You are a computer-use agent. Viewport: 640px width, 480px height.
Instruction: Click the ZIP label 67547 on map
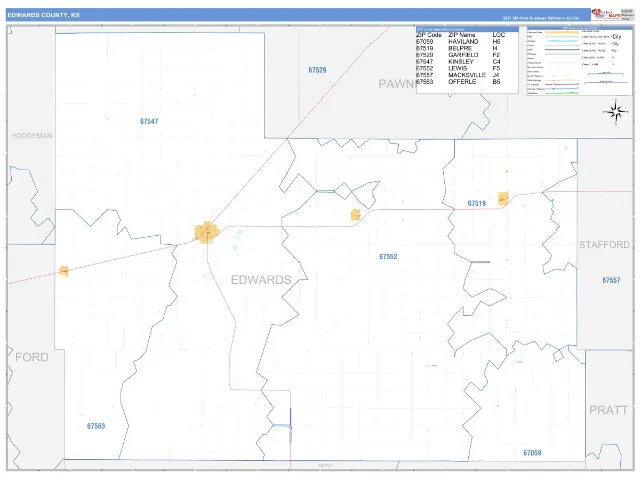tap(149, 121)
